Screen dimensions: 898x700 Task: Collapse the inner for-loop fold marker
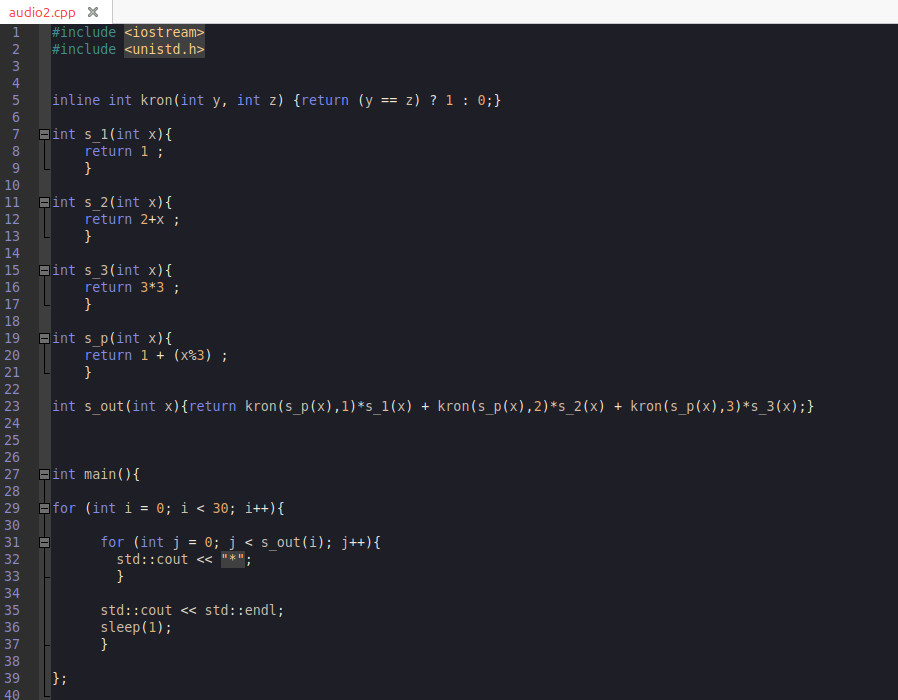(44, 542)
